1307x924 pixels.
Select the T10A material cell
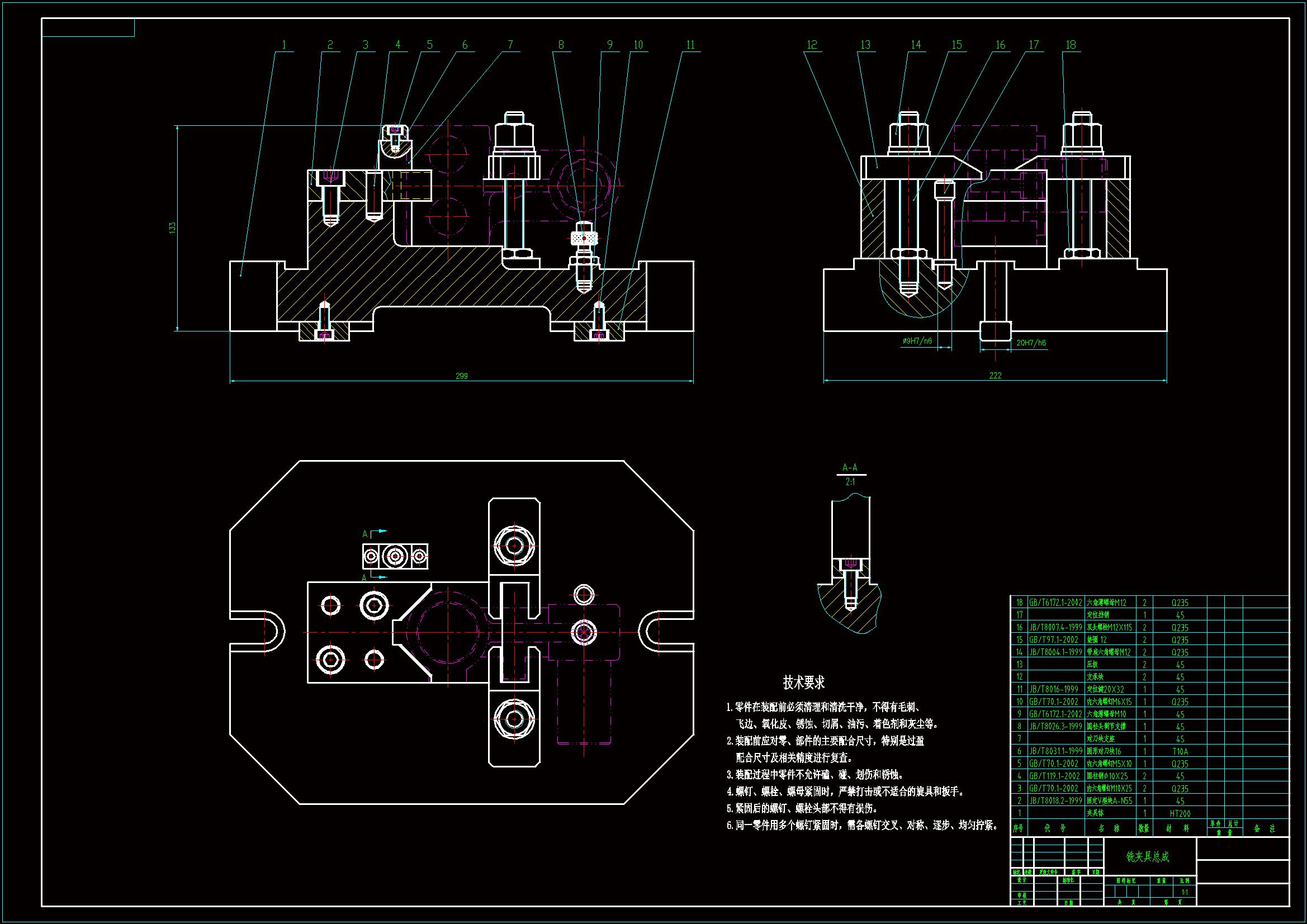coord(1180,751)
